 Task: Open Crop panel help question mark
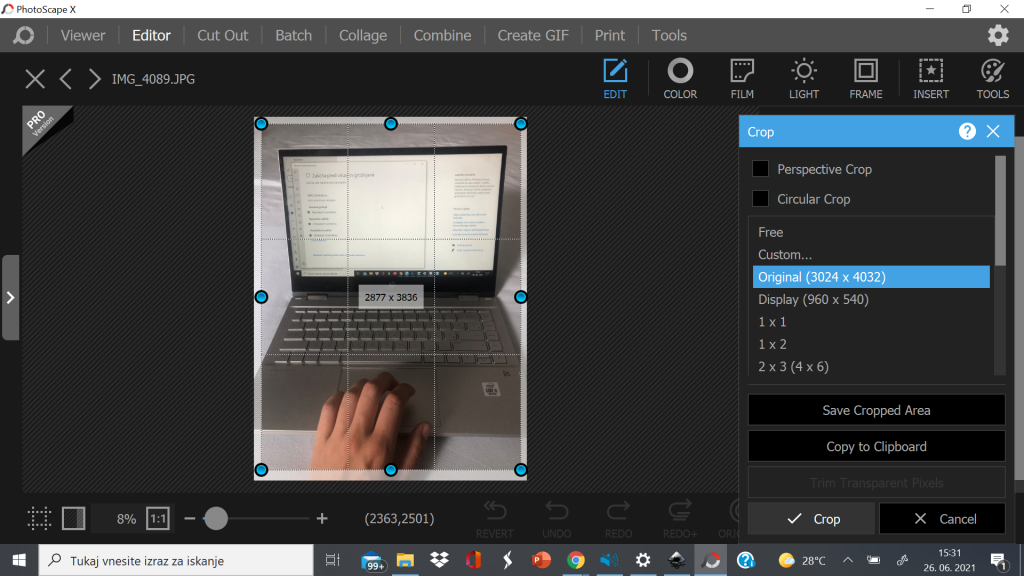(x=967, y=131)
